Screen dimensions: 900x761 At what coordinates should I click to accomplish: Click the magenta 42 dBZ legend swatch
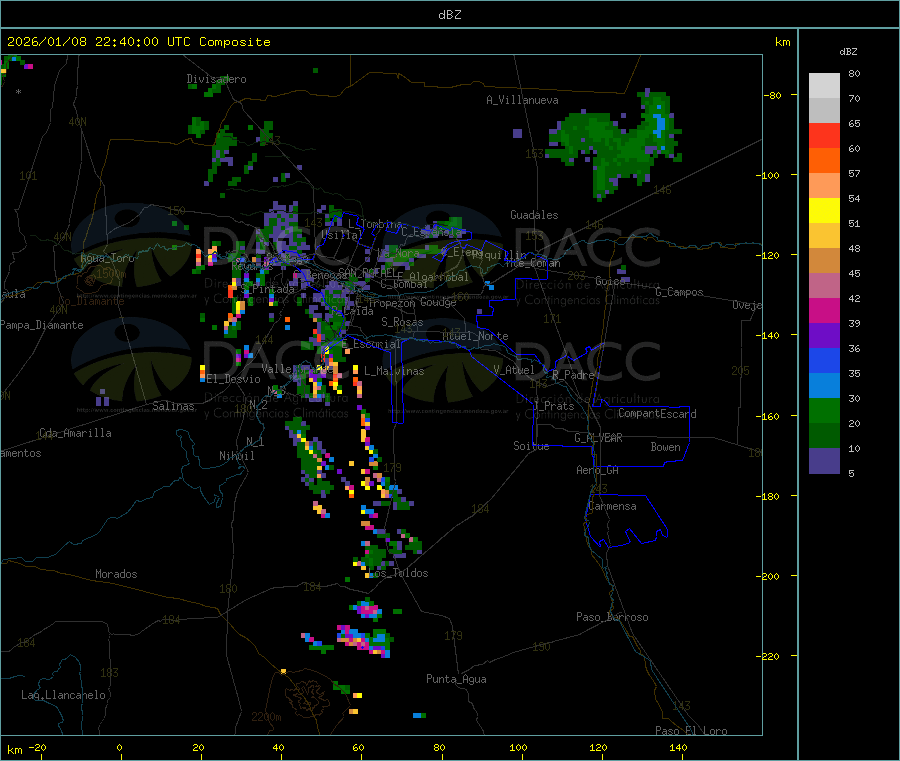click(x=824, y=310)
